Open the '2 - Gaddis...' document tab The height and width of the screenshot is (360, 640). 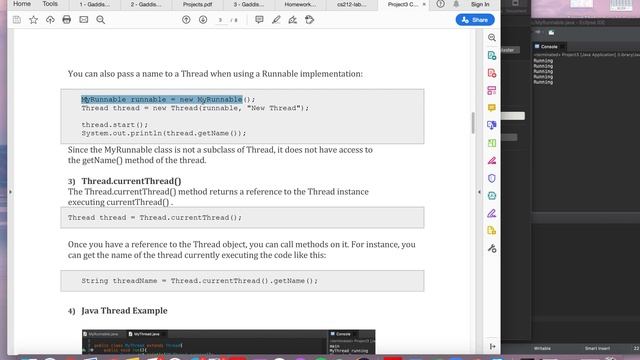146,4
